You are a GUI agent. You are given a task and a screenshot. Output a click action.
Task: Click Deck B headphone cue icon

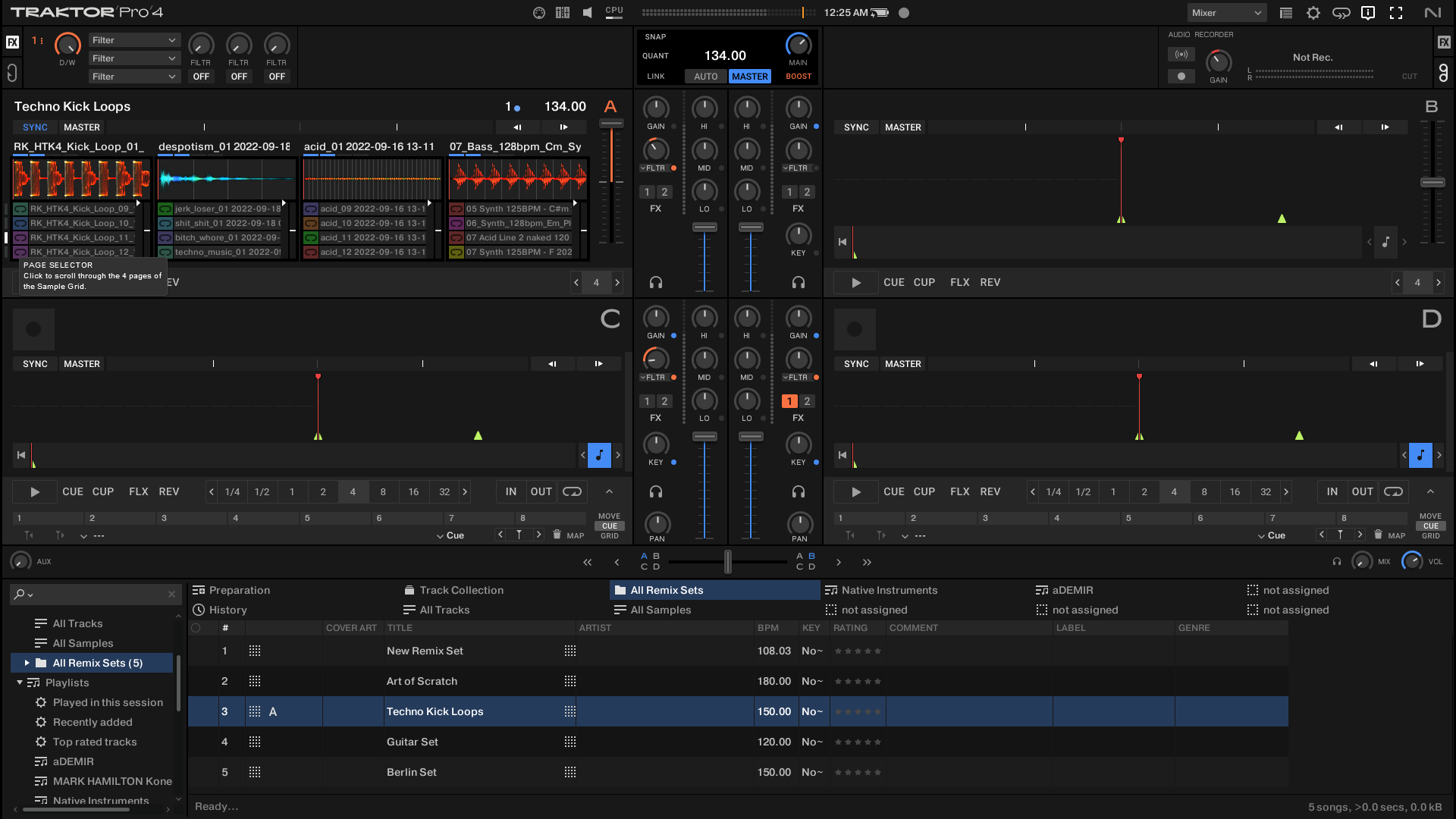coord(799,282)
